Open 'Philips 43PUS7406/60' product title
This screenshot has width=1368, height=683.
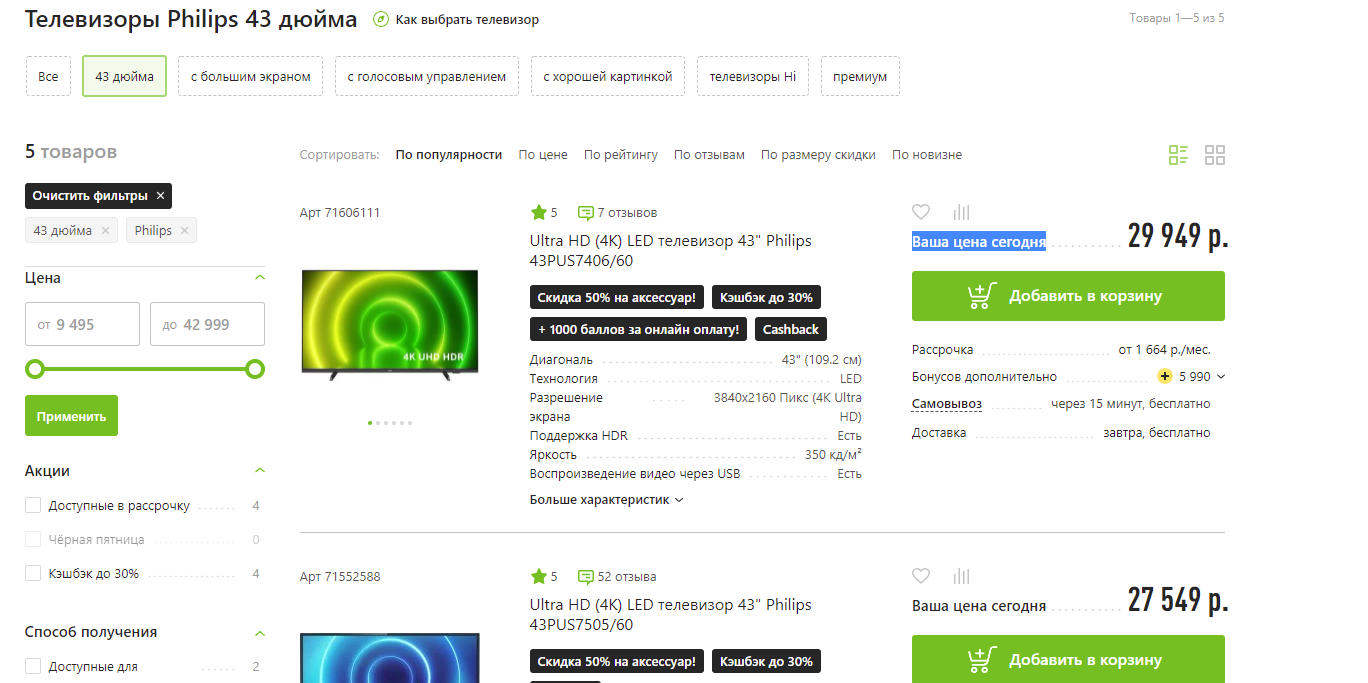click(670, 251)
